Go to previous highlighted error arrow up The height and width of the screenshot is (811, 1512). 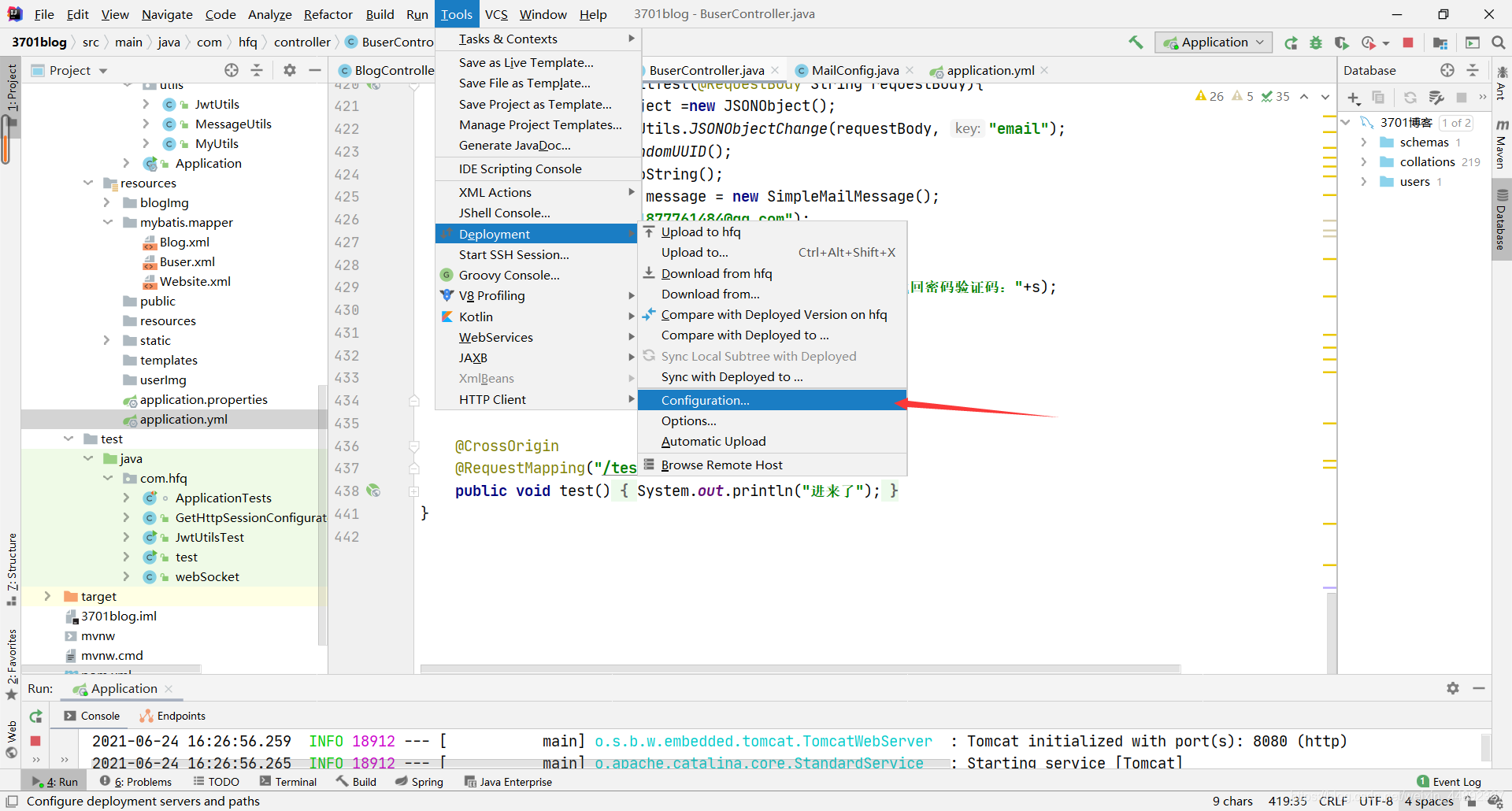(x=1304, y=97)
